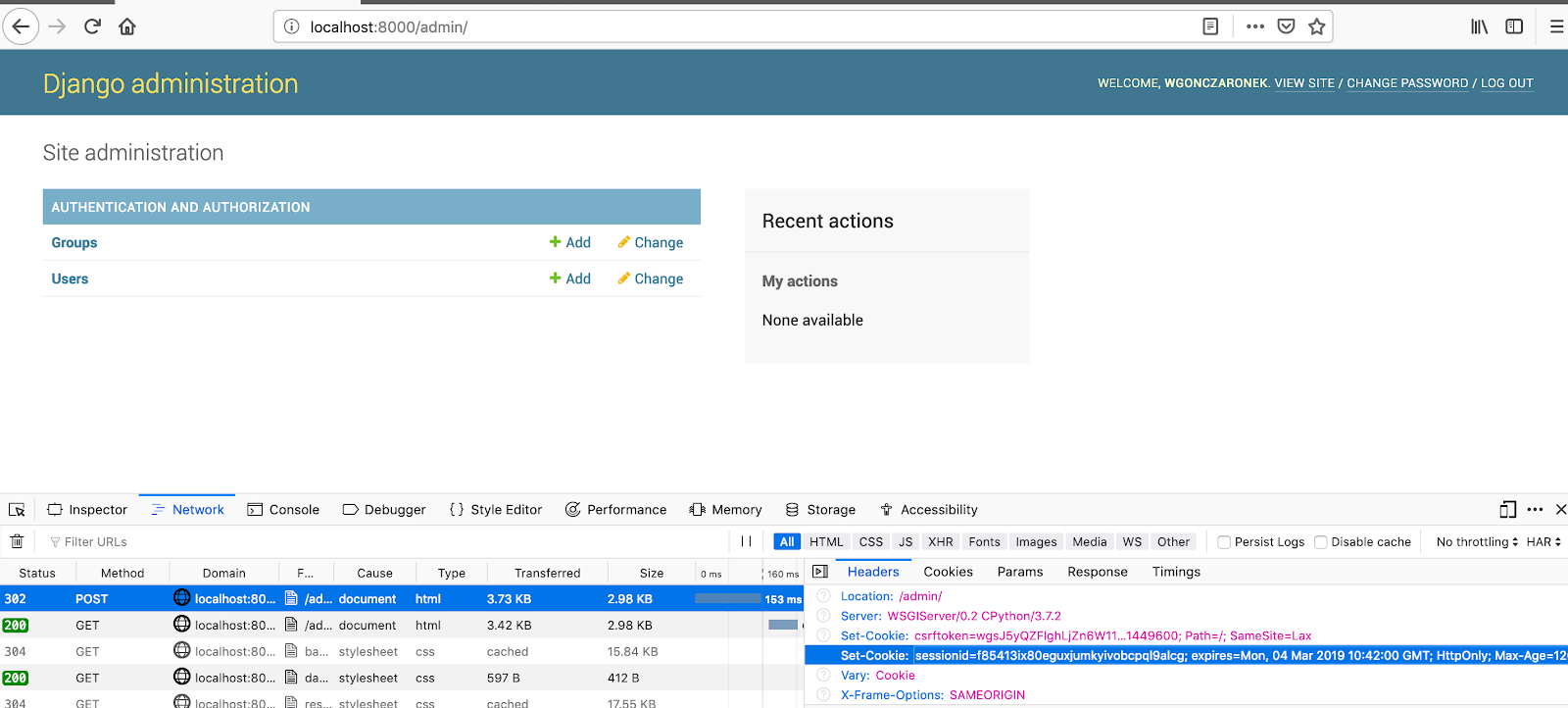The image size is (1568, 708).
Task: Toggle the HTML request filter
Action: pyautogui.click(x=826, y=541)
